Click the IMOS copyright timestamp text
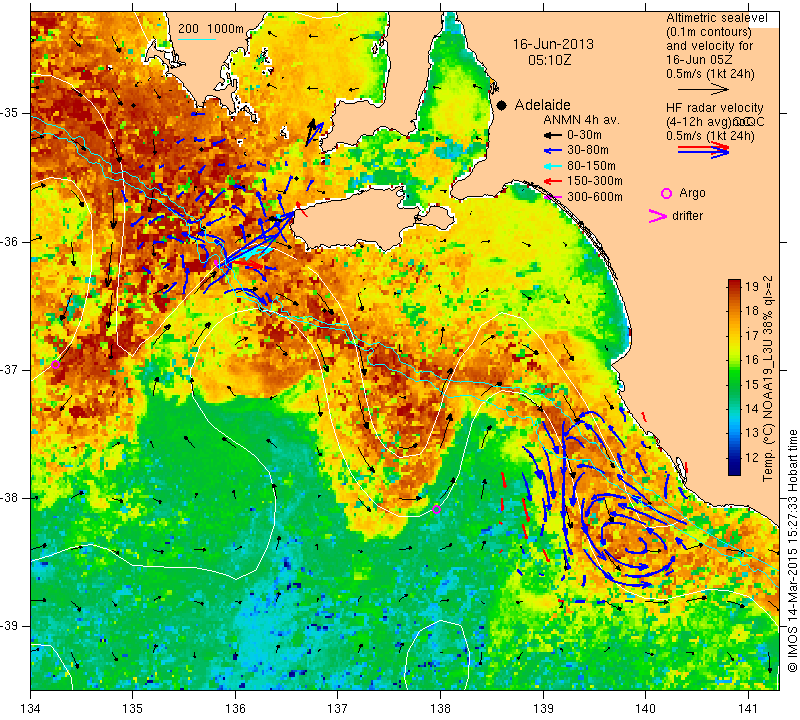 coord(792,550)
